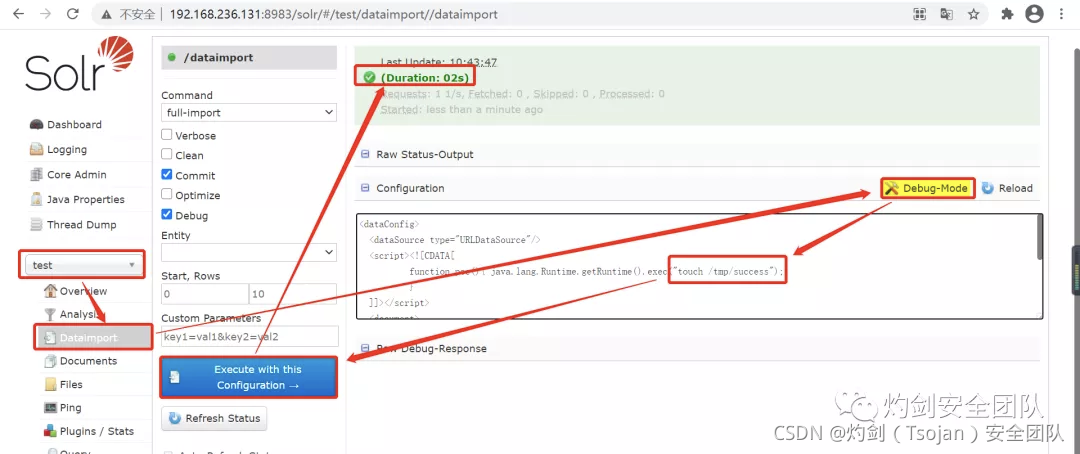Click the not-secure warning icon
The width and height of the screenshot is (1080, 454).
106,14
